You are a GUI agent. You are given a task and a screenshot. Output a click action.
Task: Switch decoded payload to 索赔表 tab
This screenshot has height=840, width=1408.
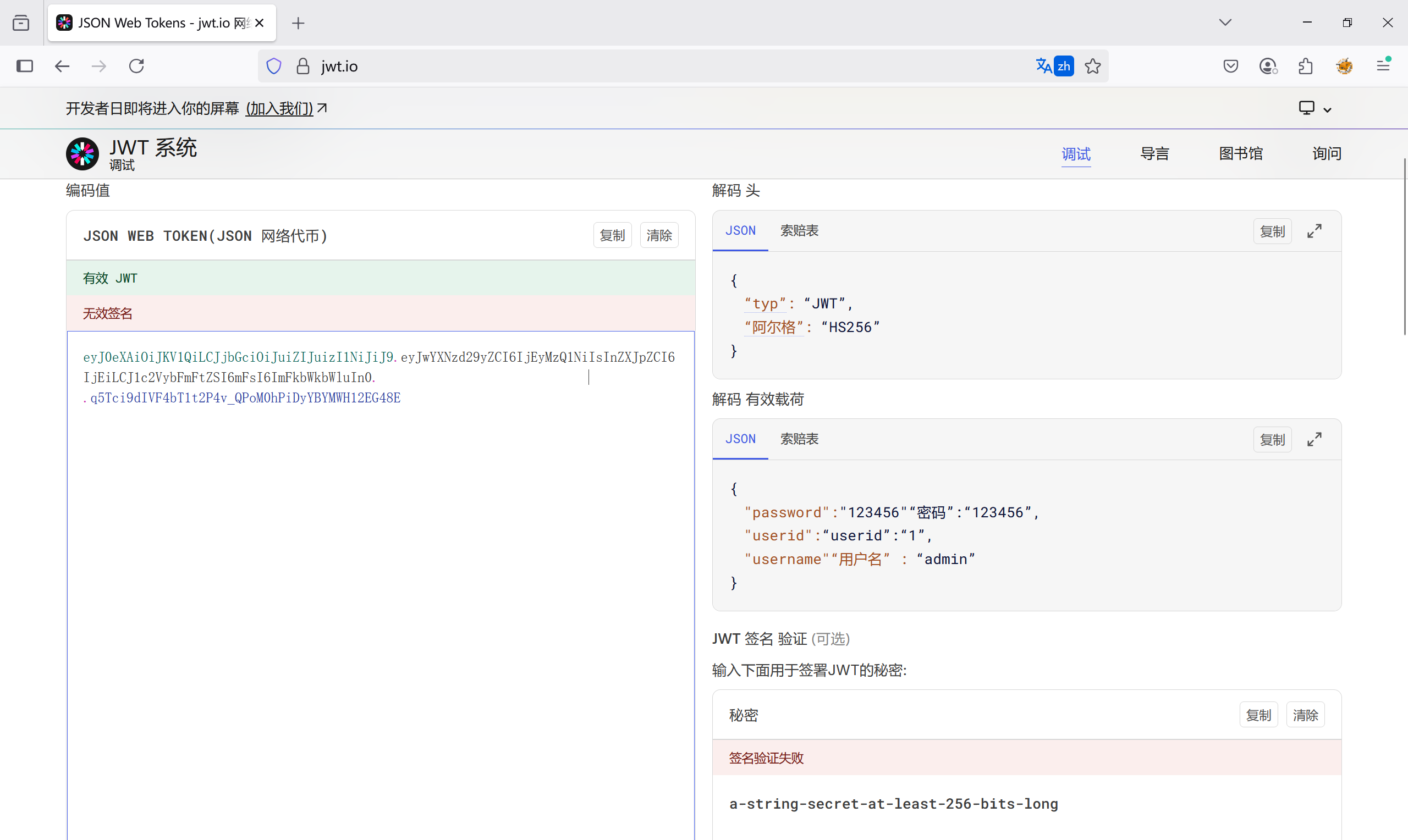799,439
